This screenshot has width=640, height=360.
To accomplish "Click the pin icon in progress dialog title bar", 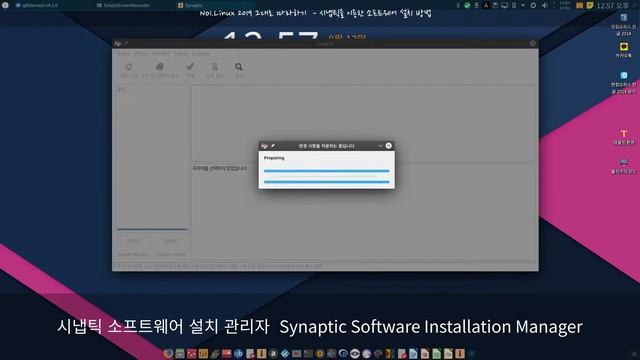I will (273, 146).
